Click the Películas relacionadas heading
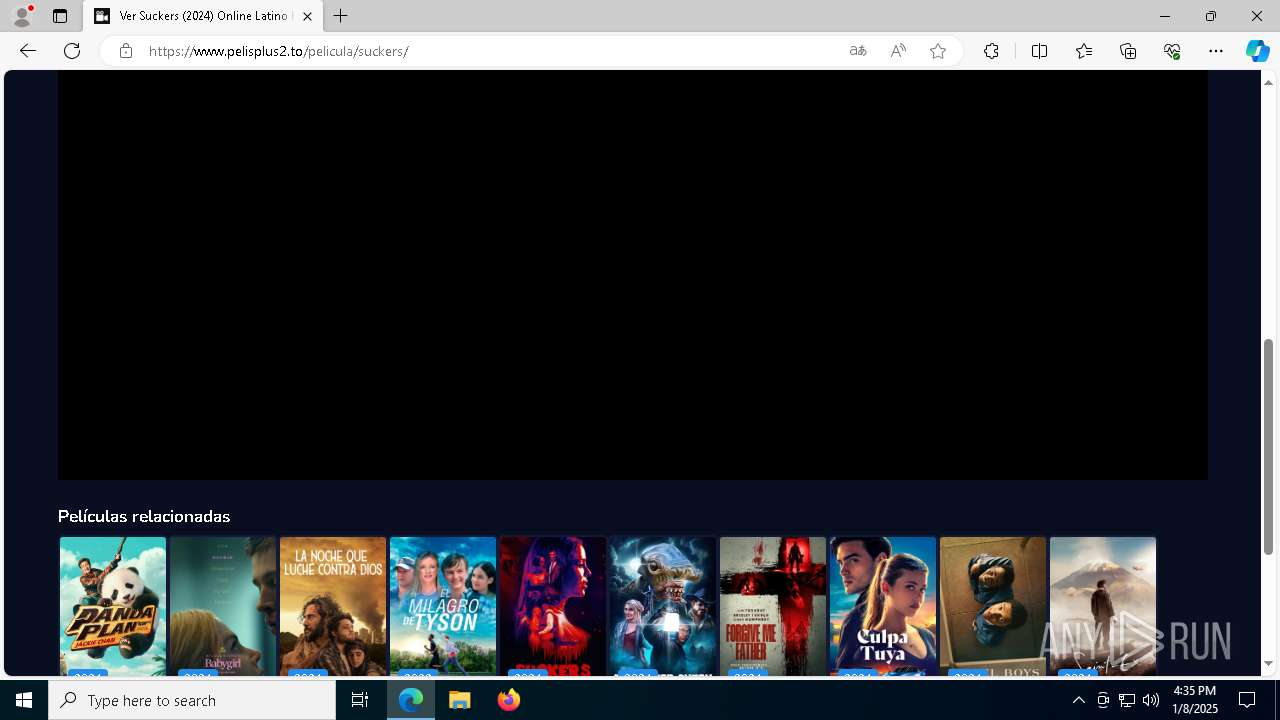This screenshot has width=1280, height=720. (144, 516)
